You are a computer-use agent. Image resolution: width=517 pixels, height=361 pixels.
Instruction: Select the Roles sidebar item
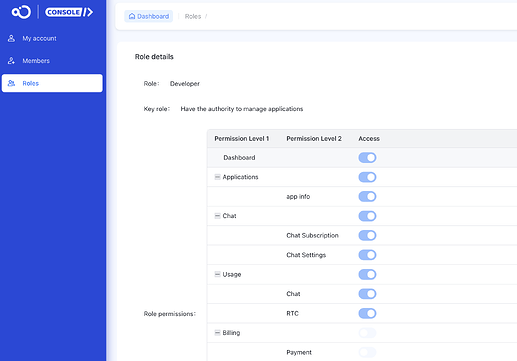[52, 83]
